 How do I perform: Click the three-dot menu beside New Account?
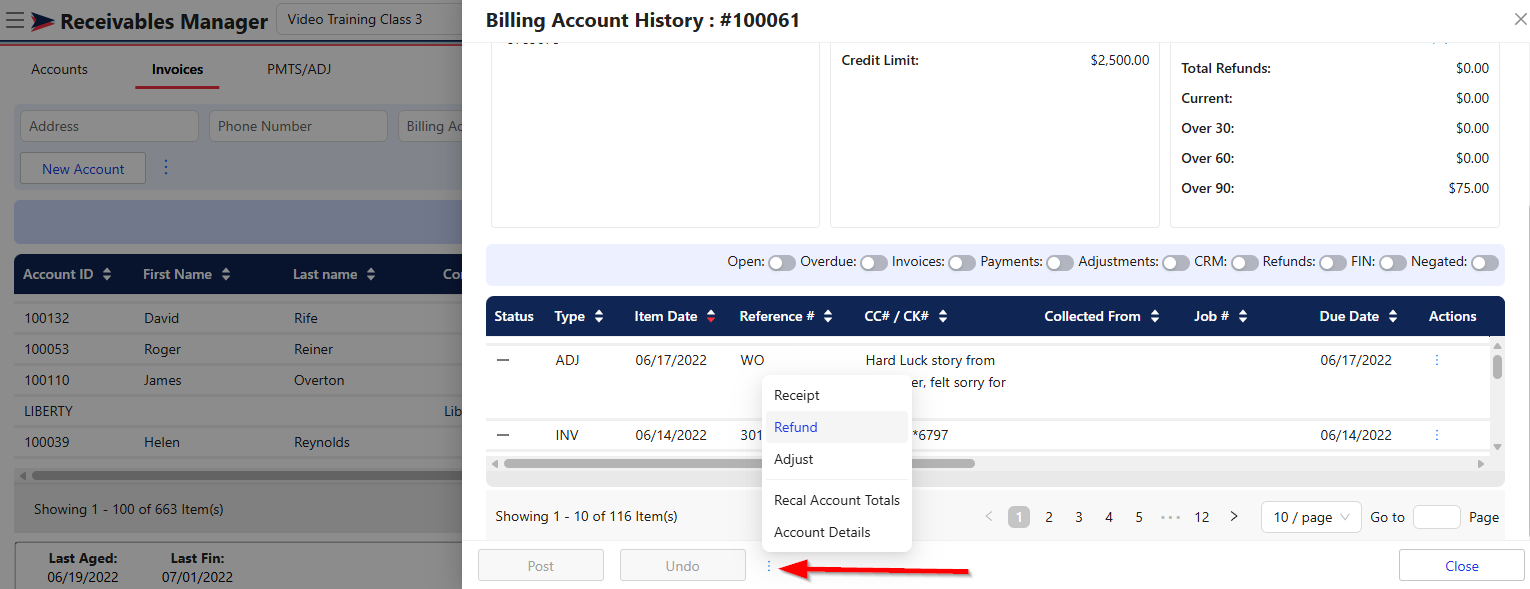[x=166, y=168]
